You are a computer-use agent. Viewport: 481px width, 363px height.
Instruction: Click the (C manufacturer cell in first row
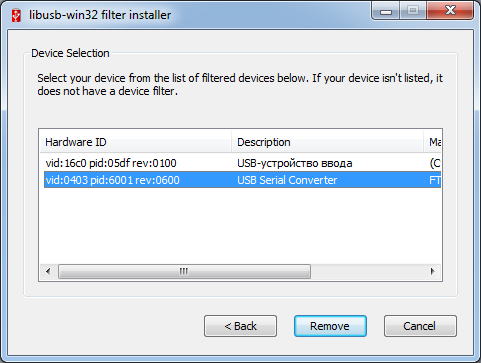(x=435, y=163)
